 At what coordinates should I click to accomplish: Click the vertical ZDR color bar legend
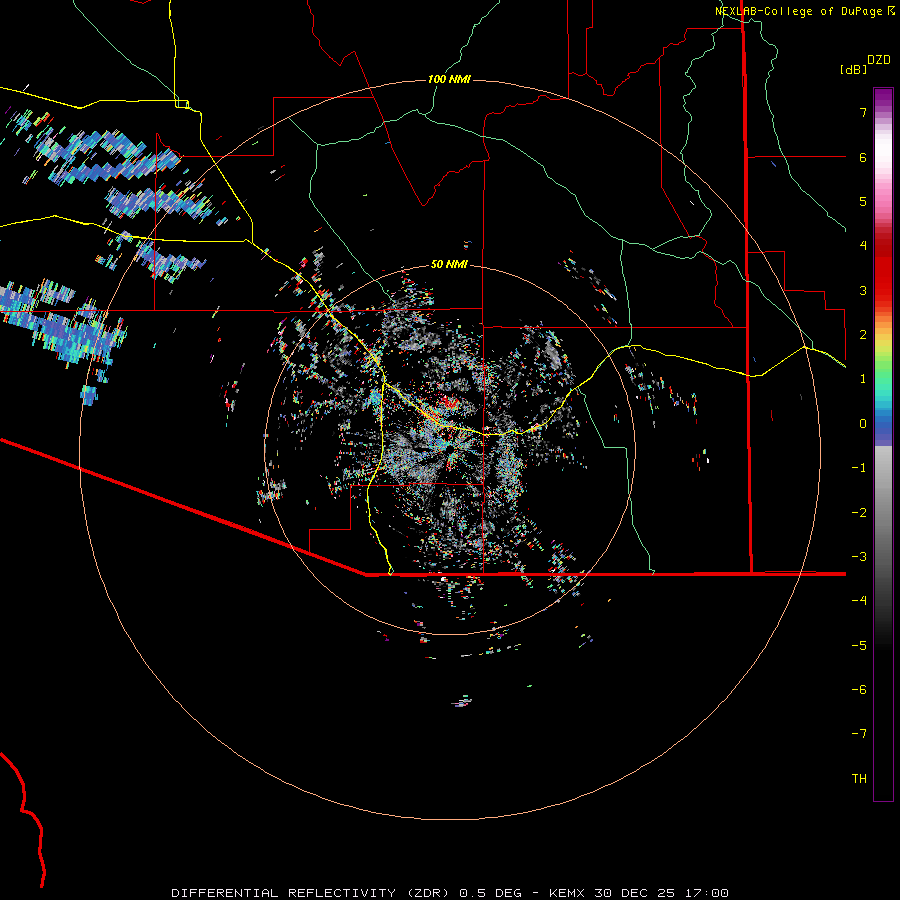click(x=883, y=445)
